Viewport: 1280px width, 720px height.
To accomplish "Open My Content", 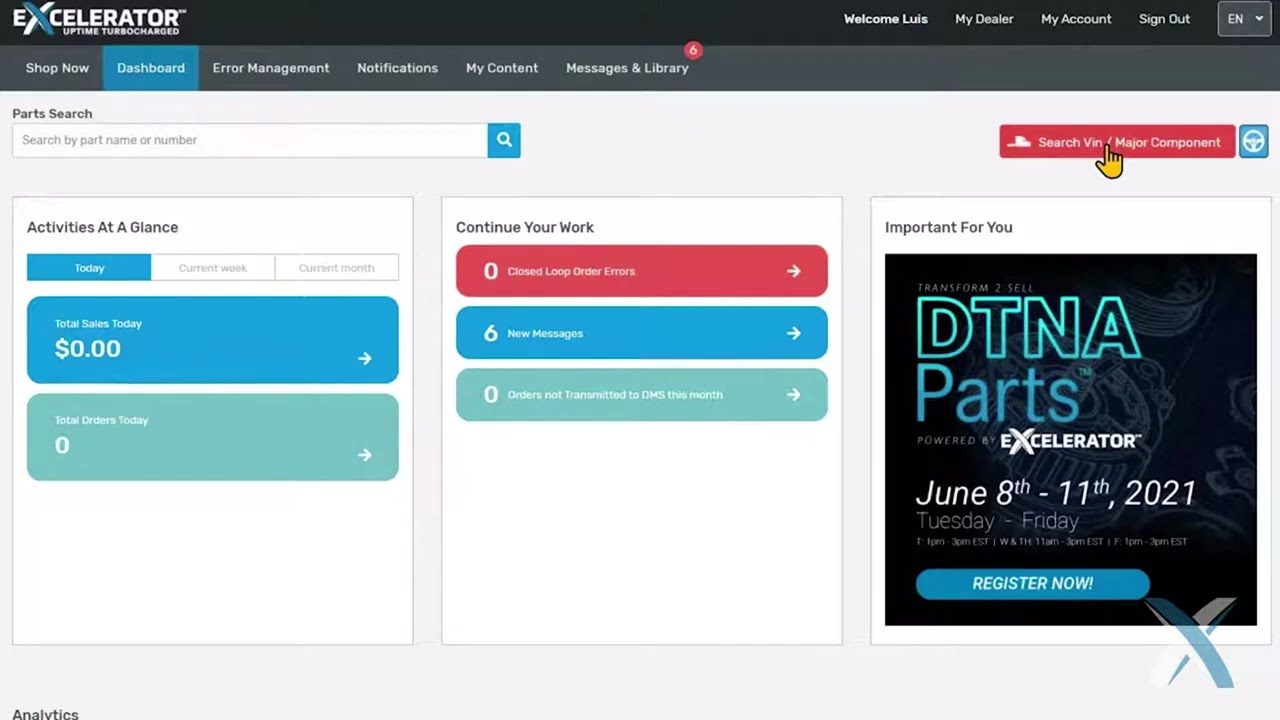I will (x=502, y=68).
